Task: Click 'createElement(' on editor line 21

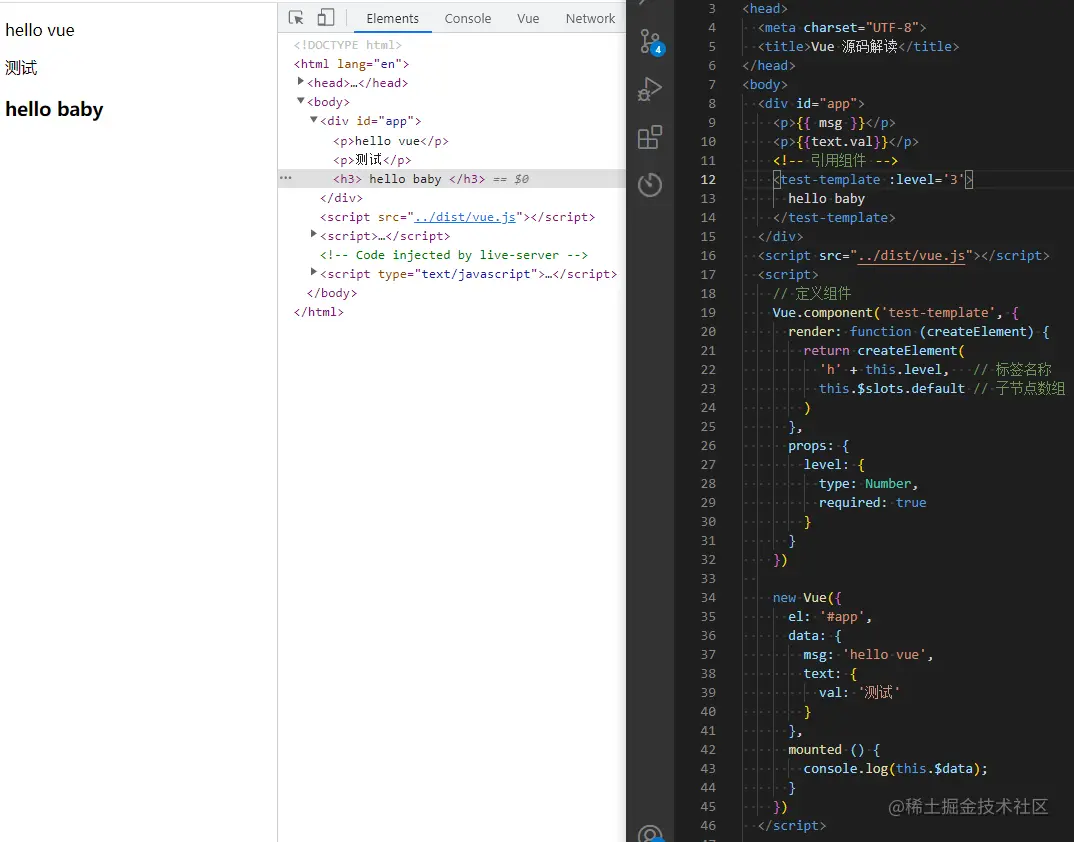Action: click(911, 351)
